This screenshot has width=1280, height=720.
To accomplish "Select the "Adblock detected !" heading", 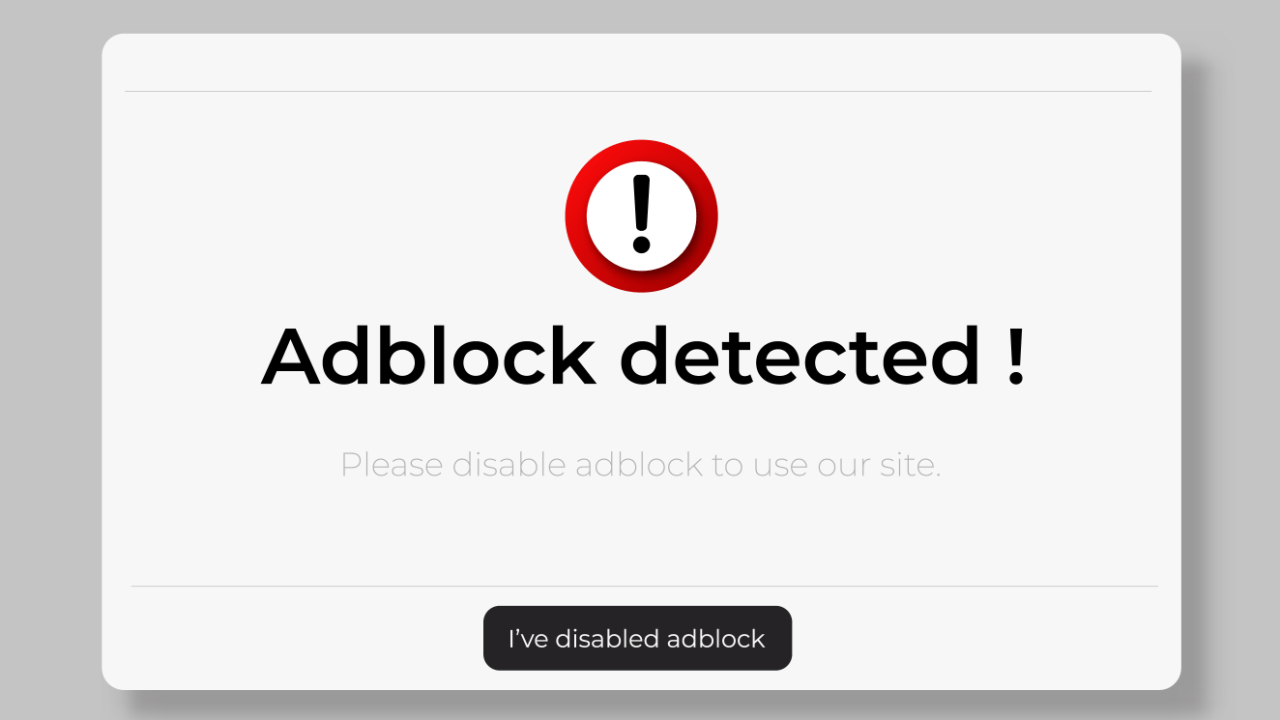I will (642, 357).
